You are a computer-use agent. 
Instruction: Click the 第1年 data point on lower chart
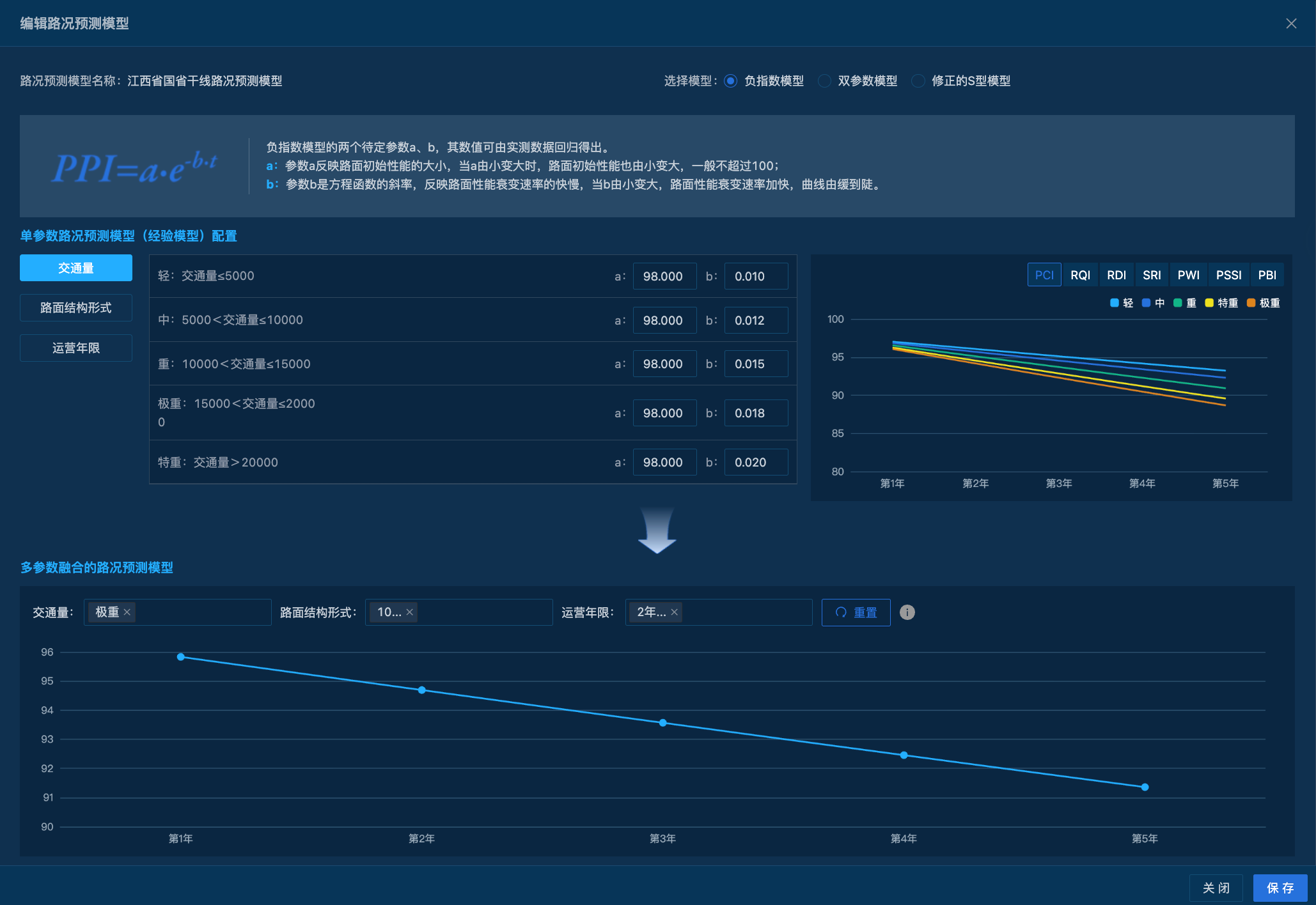181,657
